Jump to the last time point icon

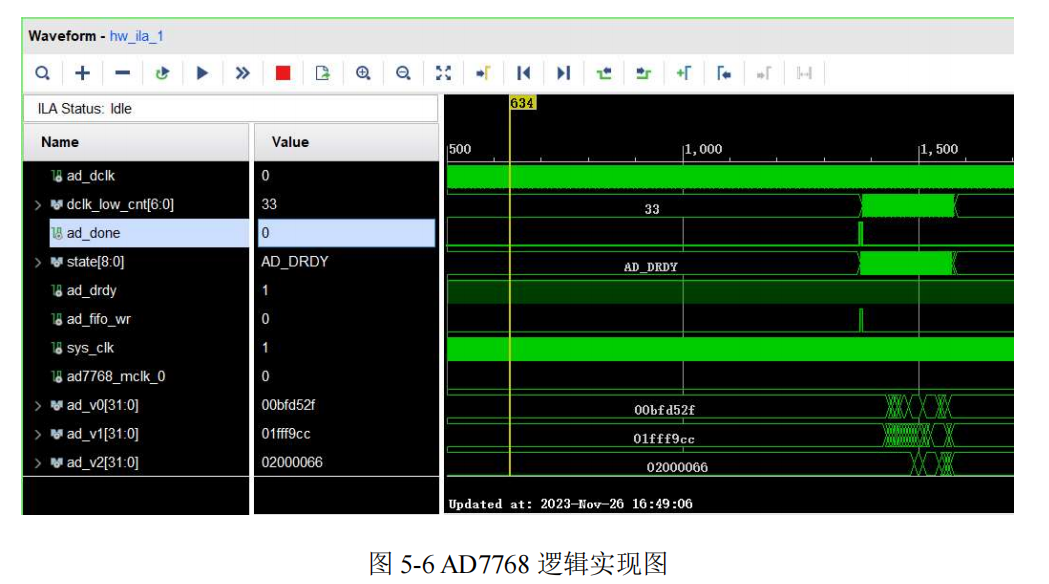(x=563, y=73)
